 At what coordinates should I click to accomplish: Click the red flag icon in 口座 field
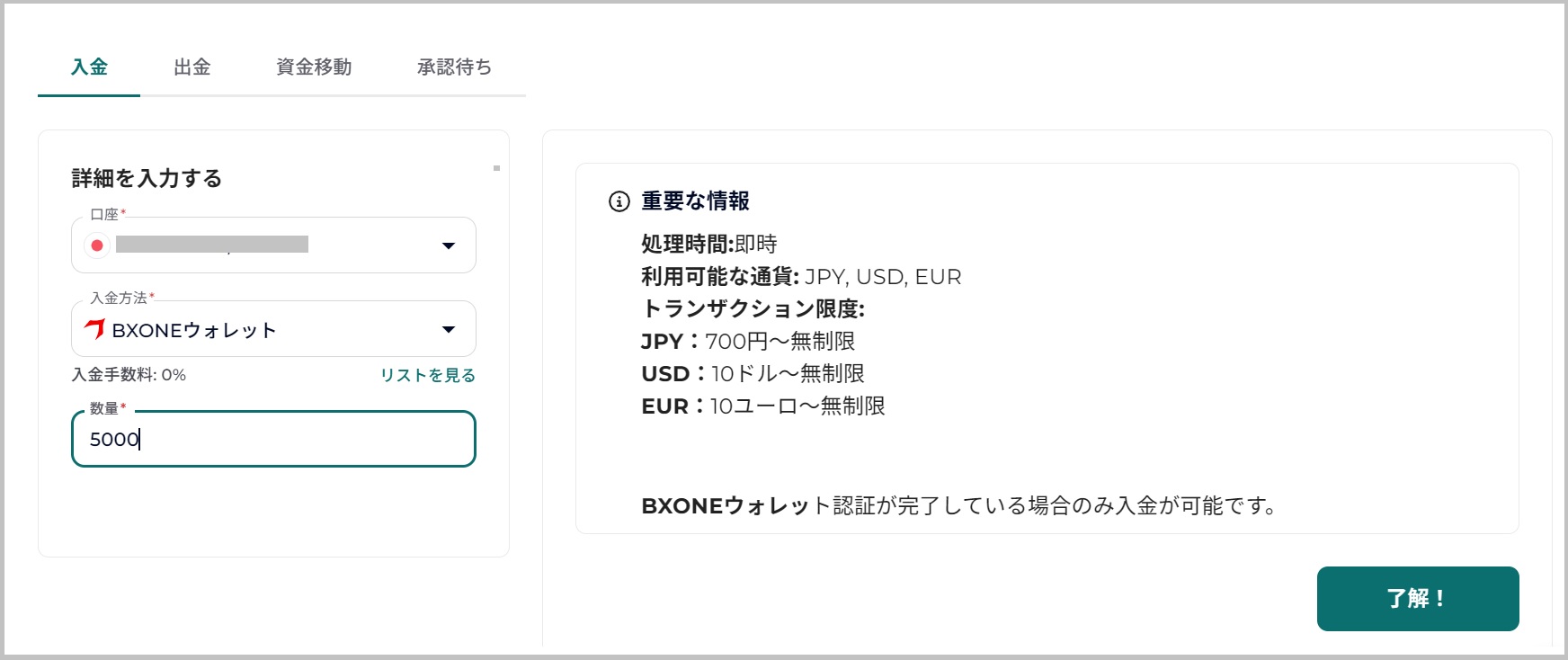[97, 245]
